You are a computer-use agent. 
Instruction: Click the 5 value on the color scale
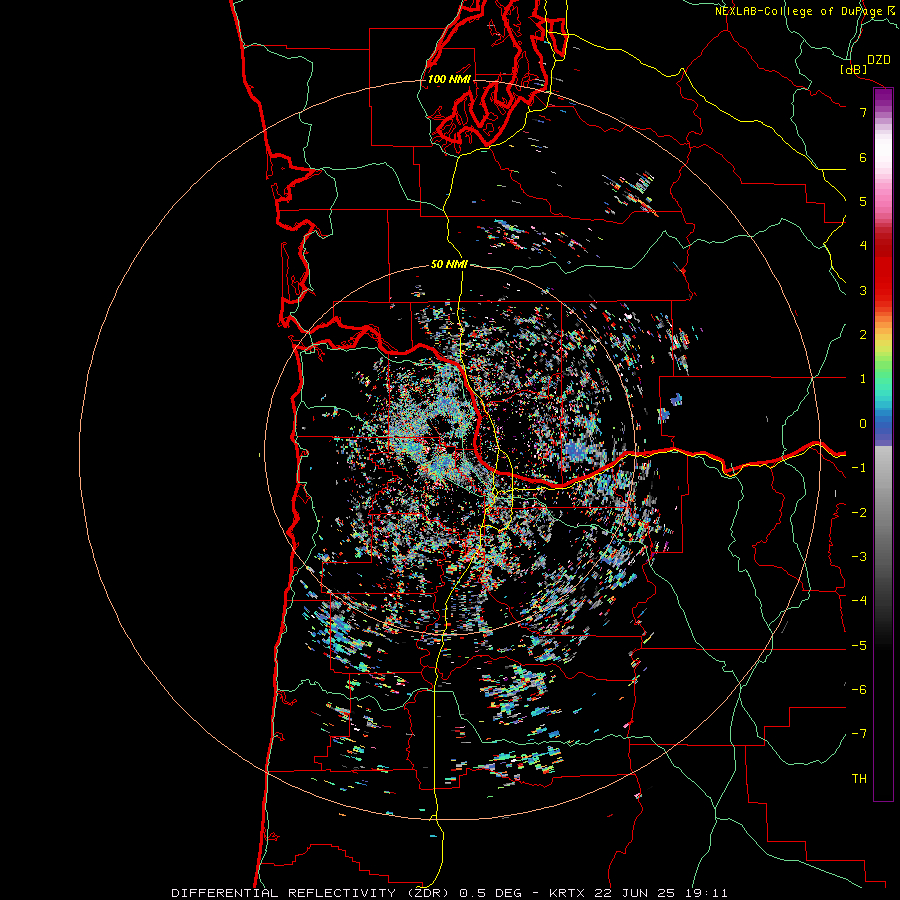[863, 201]
